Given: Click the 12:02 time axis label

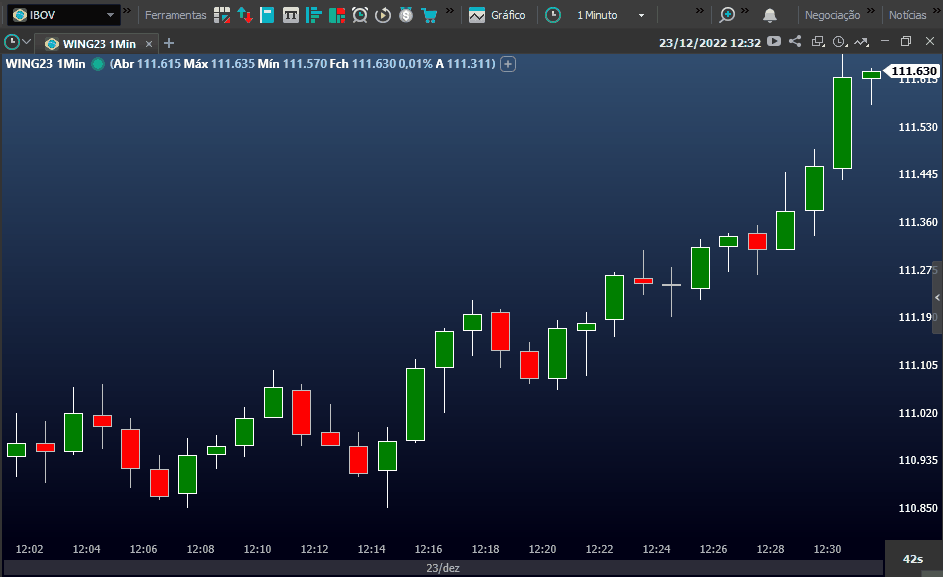Looking at the screenshot, I should [x=29, y=549].
